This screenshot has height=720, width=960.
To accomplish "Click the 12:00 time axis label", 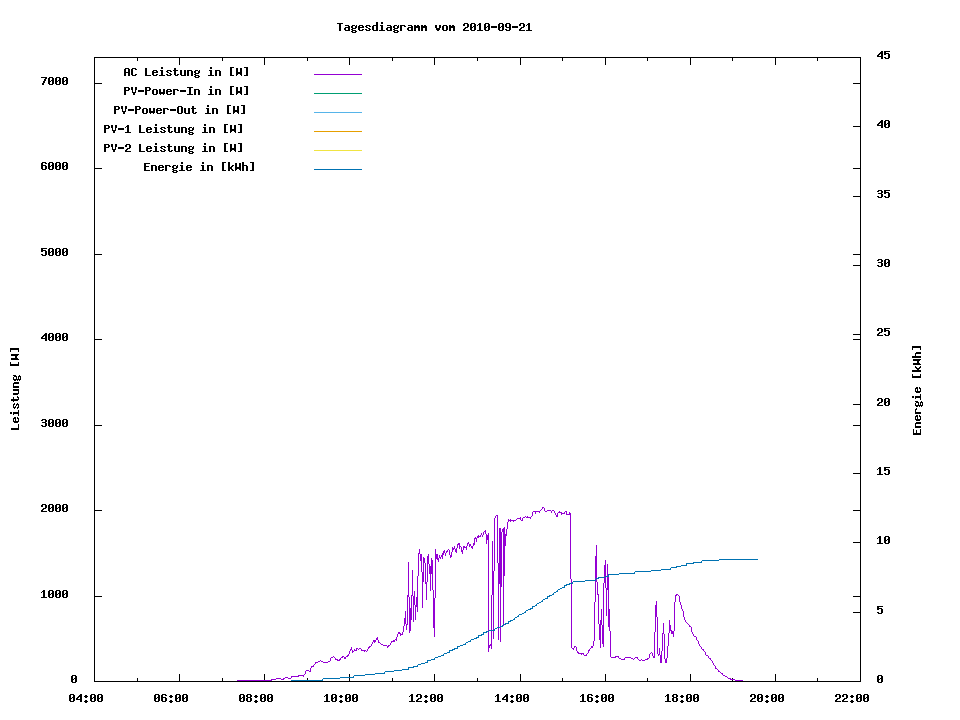I will [426, 698].
